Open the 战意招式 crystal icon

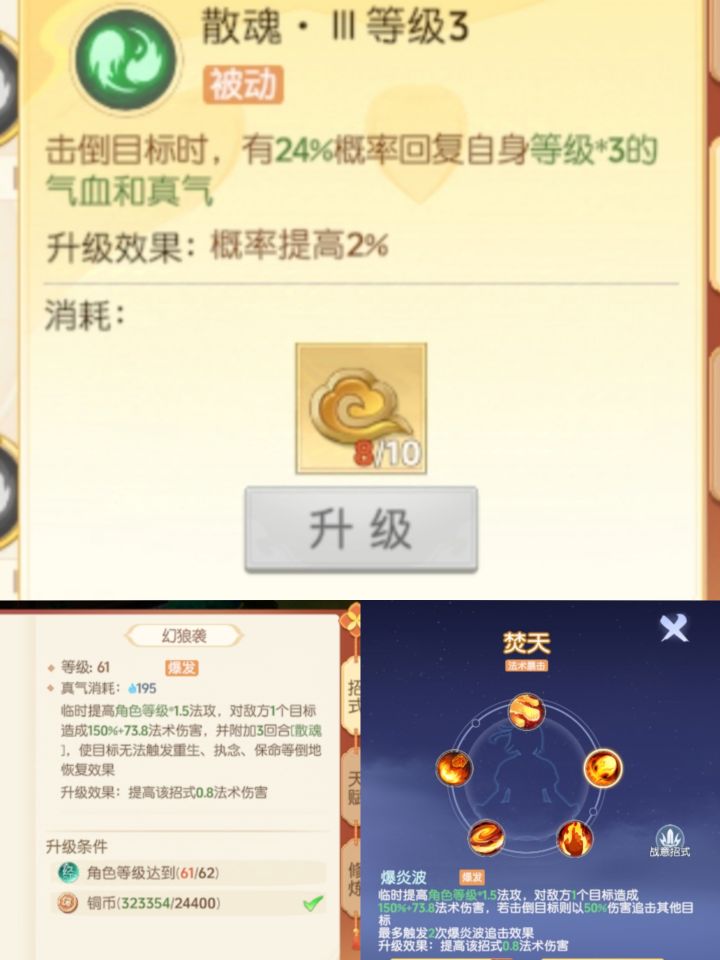pyautogui.click(x=670, y=840)
